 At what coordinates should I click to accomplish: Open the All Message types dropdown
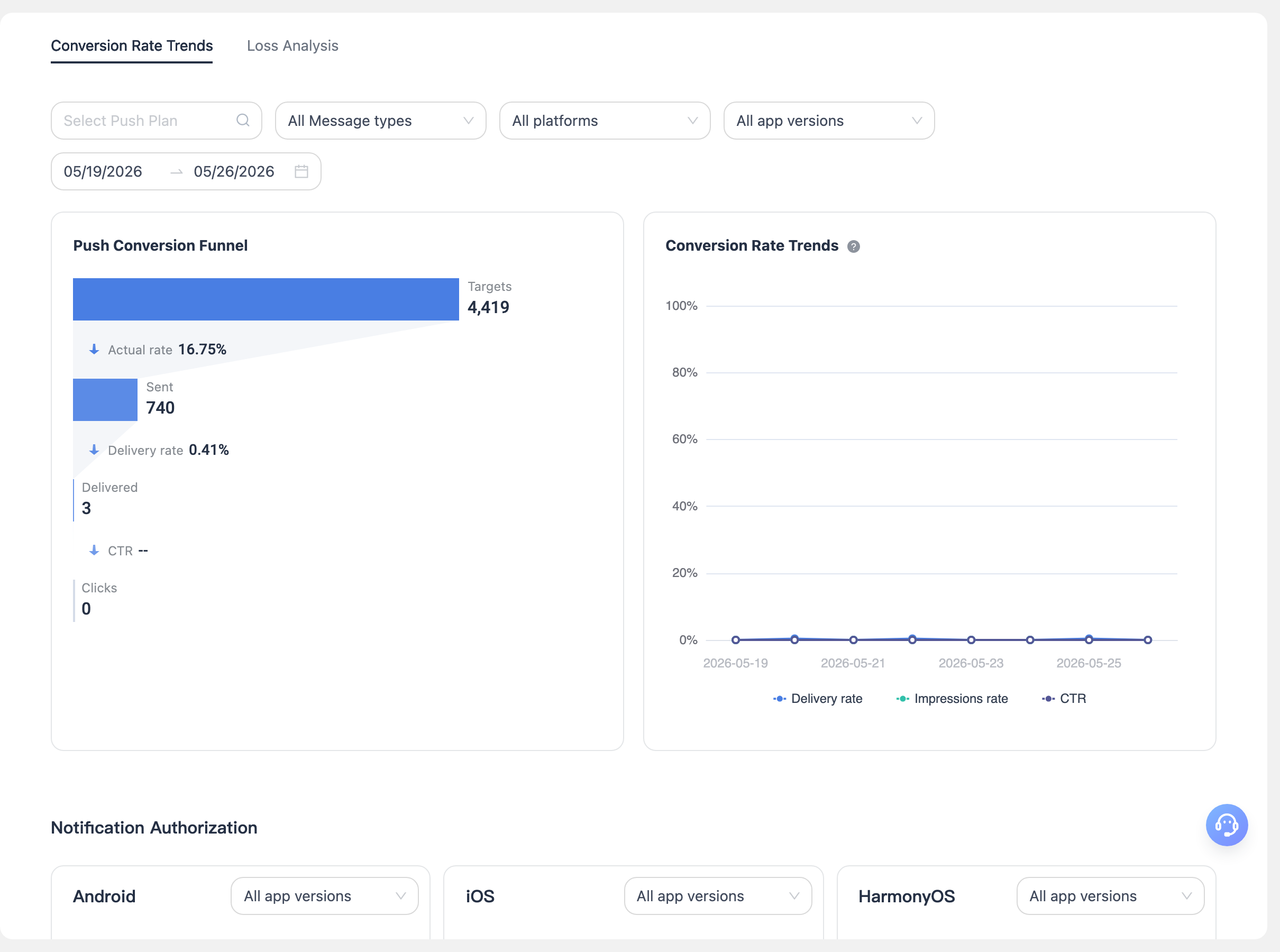[x=380, y=121]
